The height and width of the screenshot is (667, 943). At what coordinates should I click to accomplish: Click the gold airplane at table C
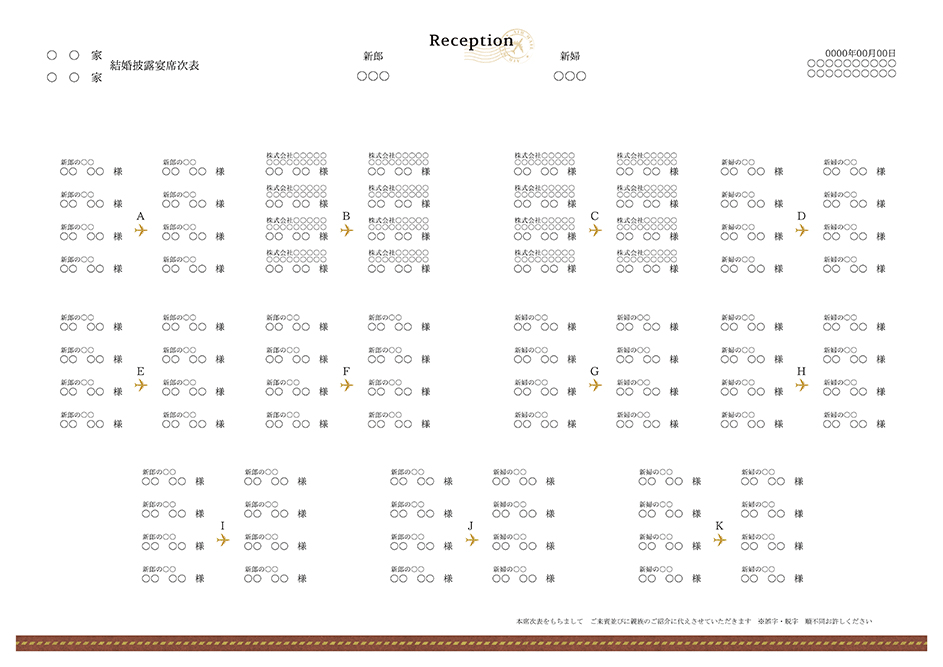point(595,230)
